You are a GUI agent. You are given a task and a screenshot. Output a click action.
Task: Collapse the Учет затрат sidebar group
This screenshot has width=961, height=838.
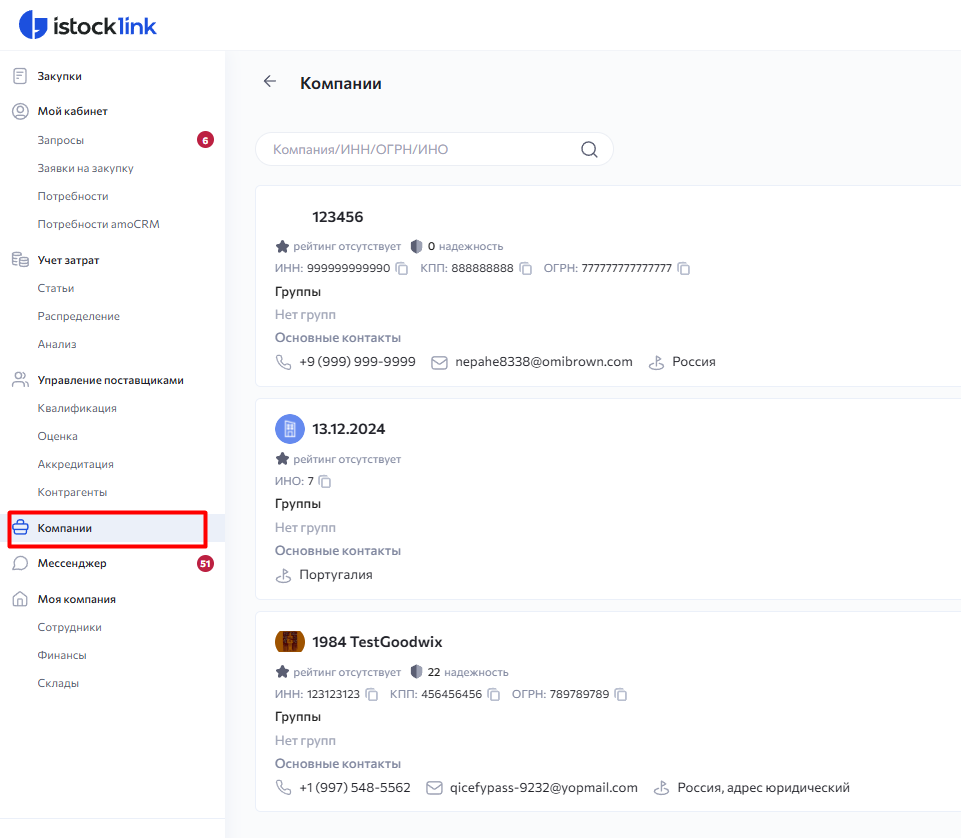68,260
